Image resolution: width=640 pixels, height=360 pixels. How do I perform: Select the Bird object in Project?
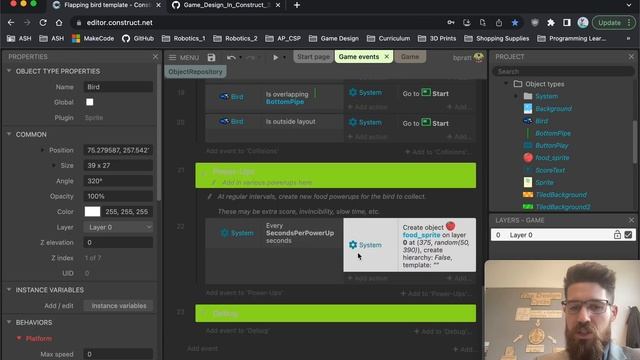click(541, 121)
